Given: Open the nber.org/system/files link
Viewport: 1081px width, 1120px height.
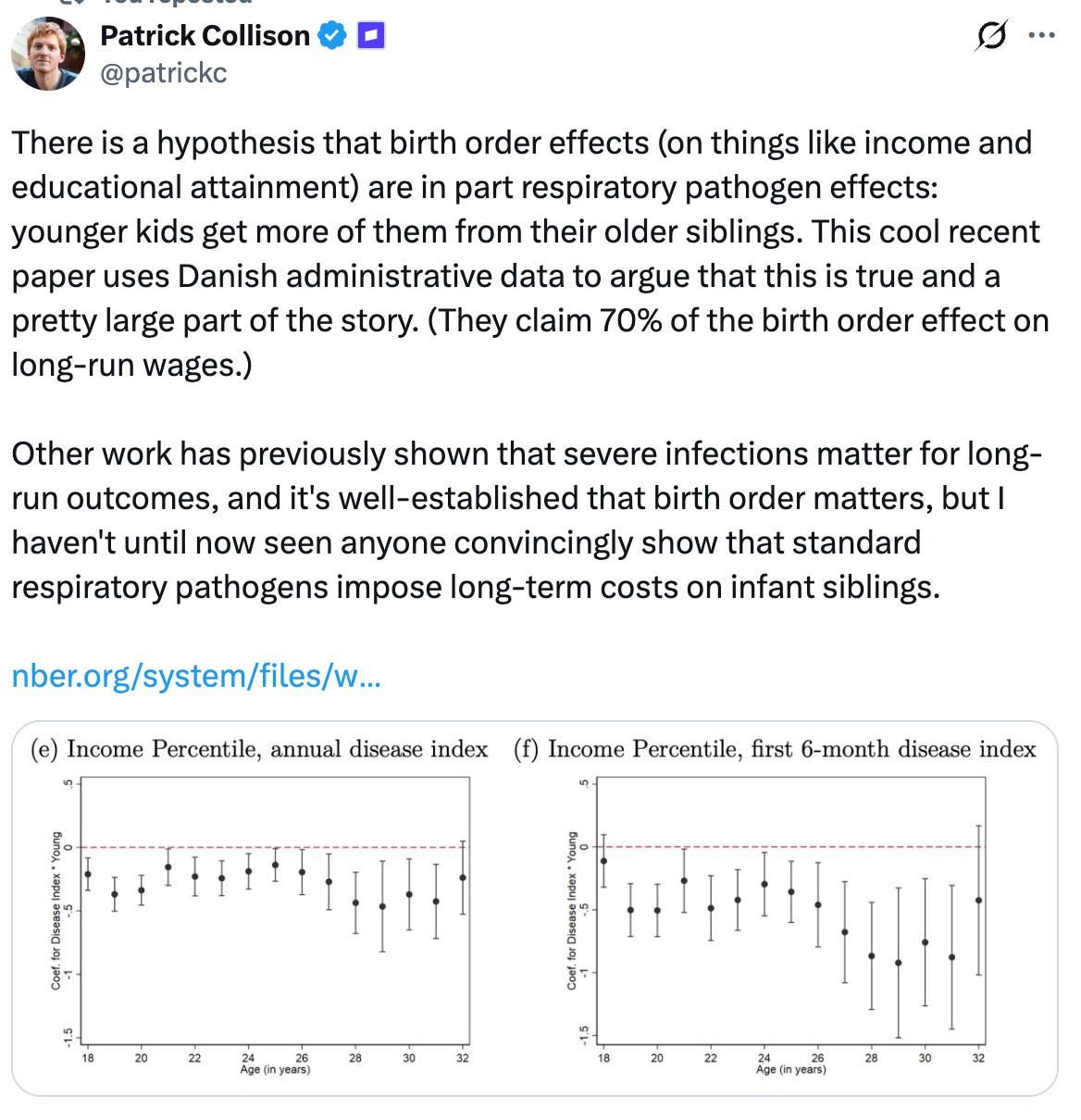Looking at the screenshot, I should click(196, 676).
